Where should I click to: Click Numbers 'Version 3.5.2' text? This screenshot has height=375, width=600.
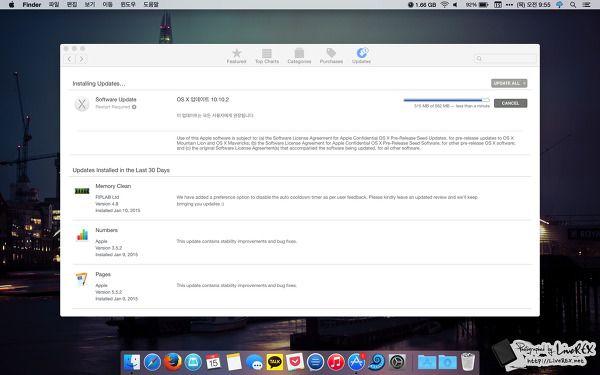coord(108,248)
